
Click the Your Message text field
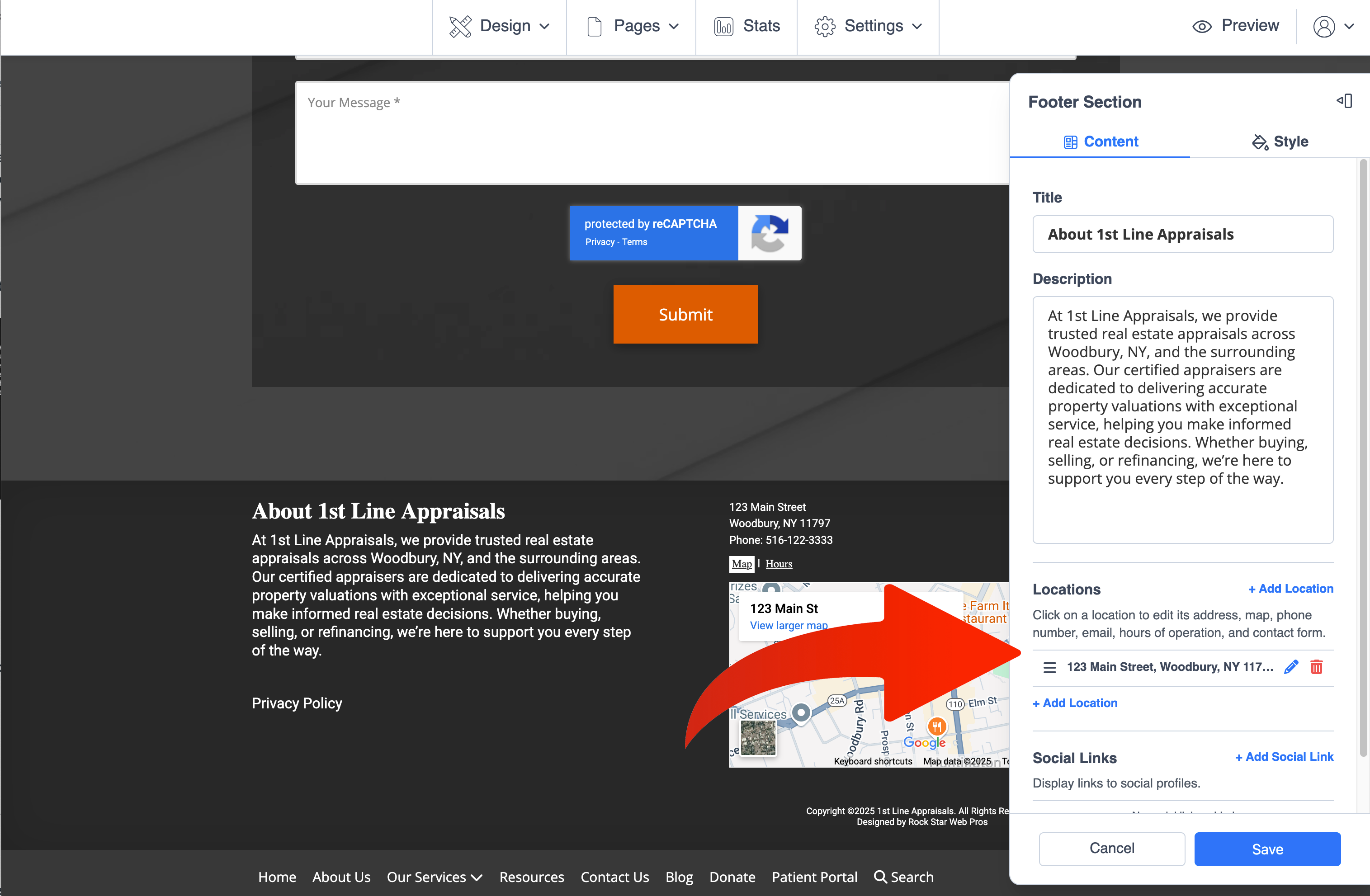[x=652, y=133]
